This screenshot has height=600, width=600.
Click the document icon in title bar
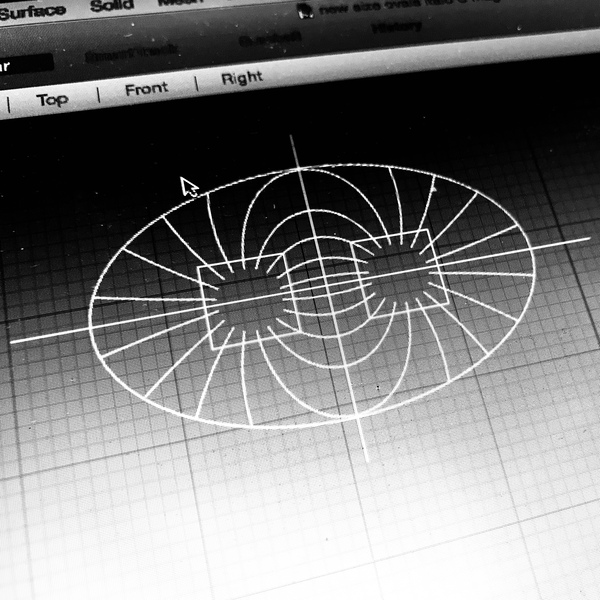305,11
